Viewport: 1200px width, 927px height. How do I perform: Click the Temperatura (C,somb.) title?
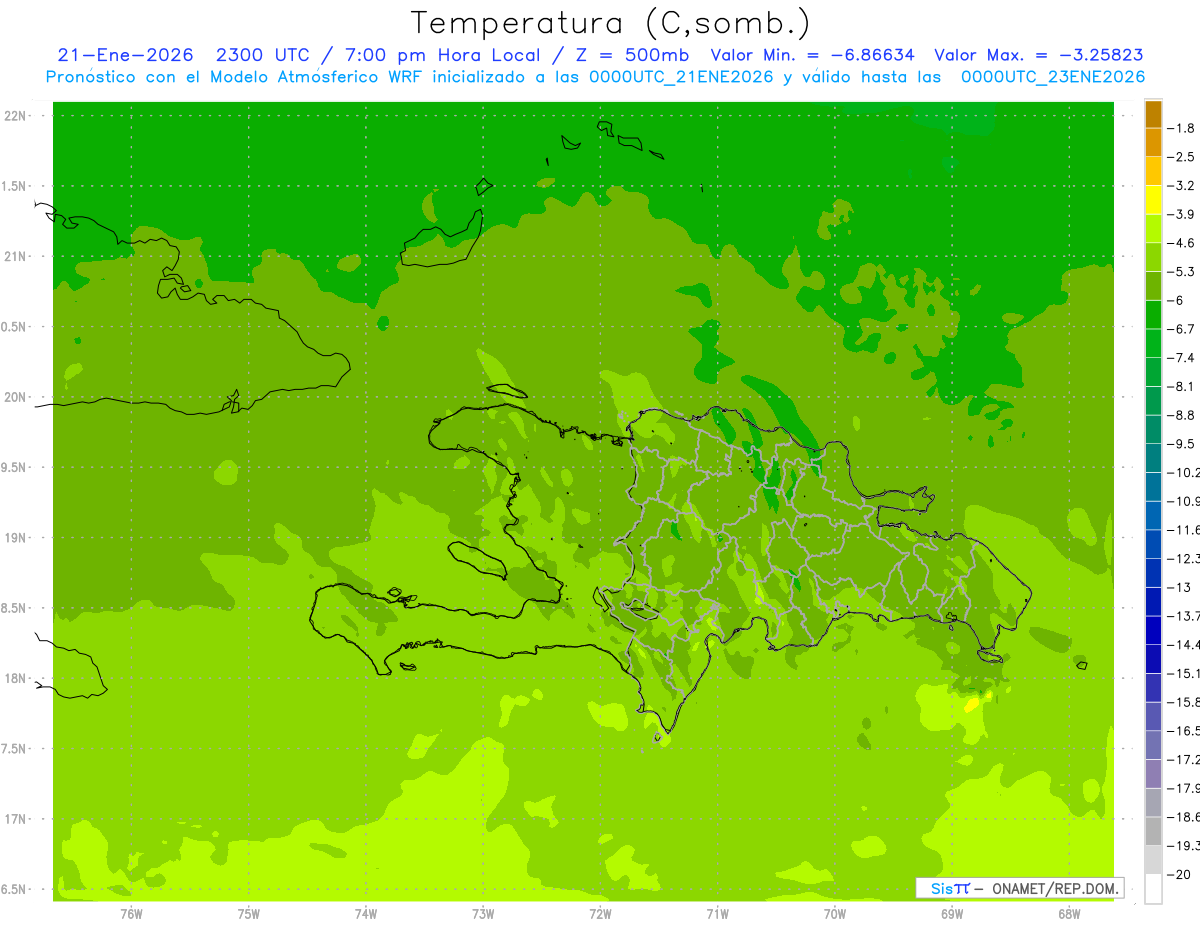610,22
